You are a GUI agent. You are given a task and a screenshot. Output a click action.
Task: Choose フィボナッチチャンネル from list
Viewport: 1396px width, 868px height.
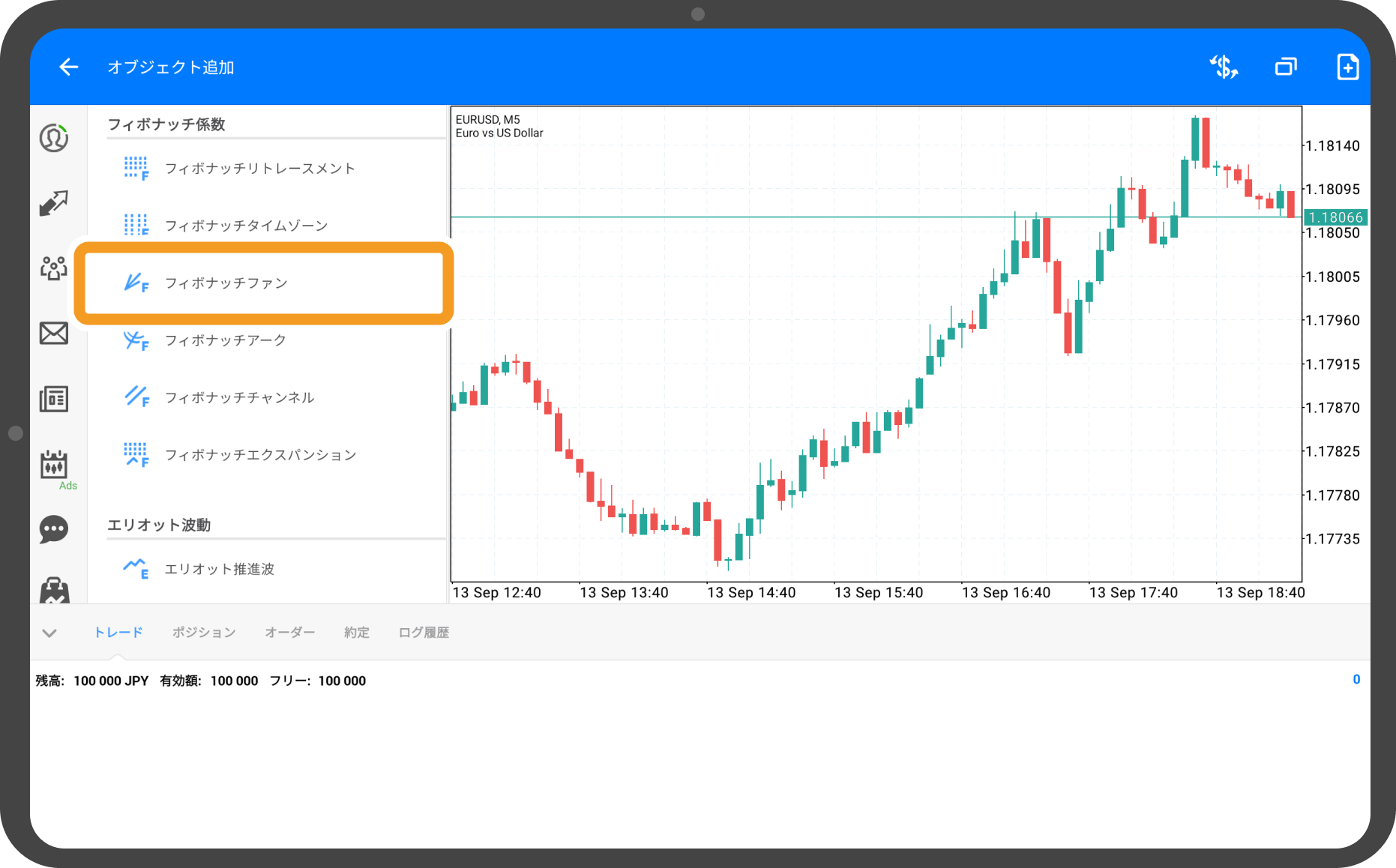(x=239, y=398)
